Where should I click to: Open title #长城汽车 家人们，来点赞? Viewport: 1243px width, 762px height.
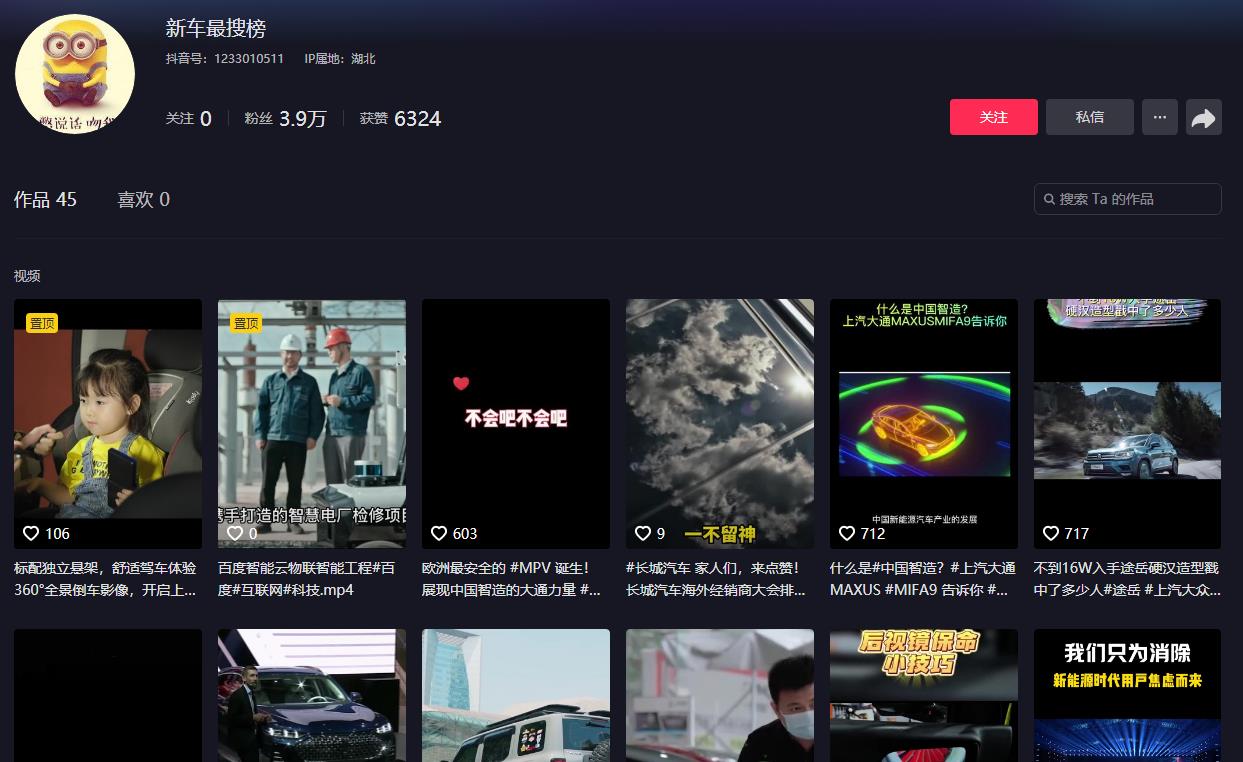click(716, 579)
